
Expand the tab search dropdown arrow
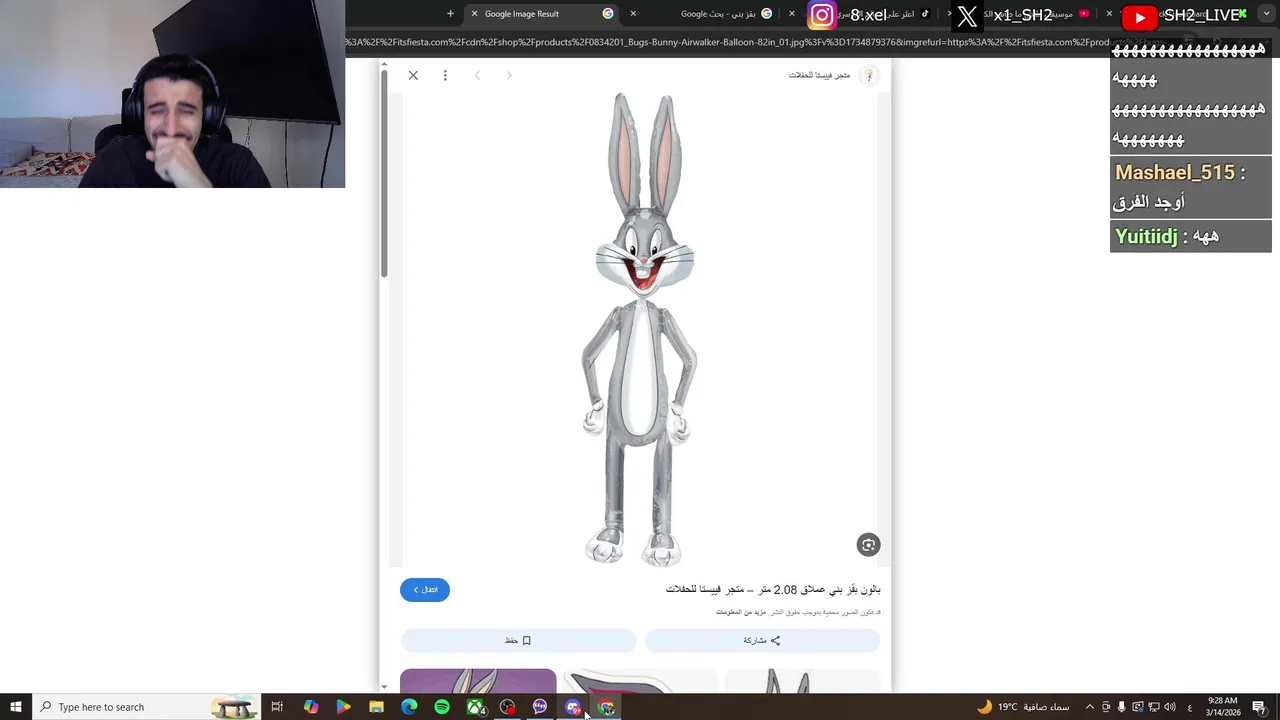tap(1268, 14)
